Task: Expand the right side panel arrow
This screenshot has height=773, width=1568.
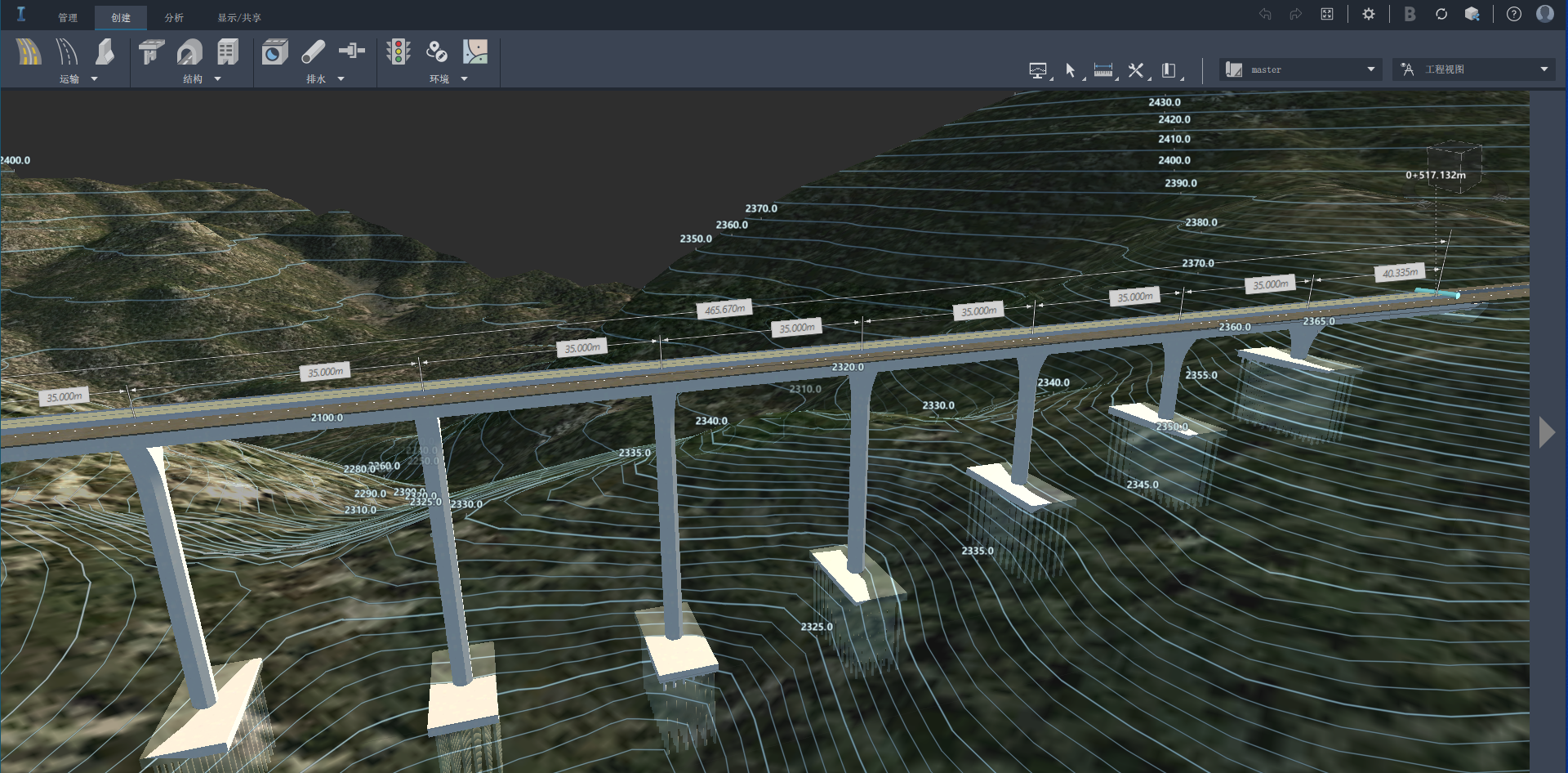Action: coord(1547,432)
